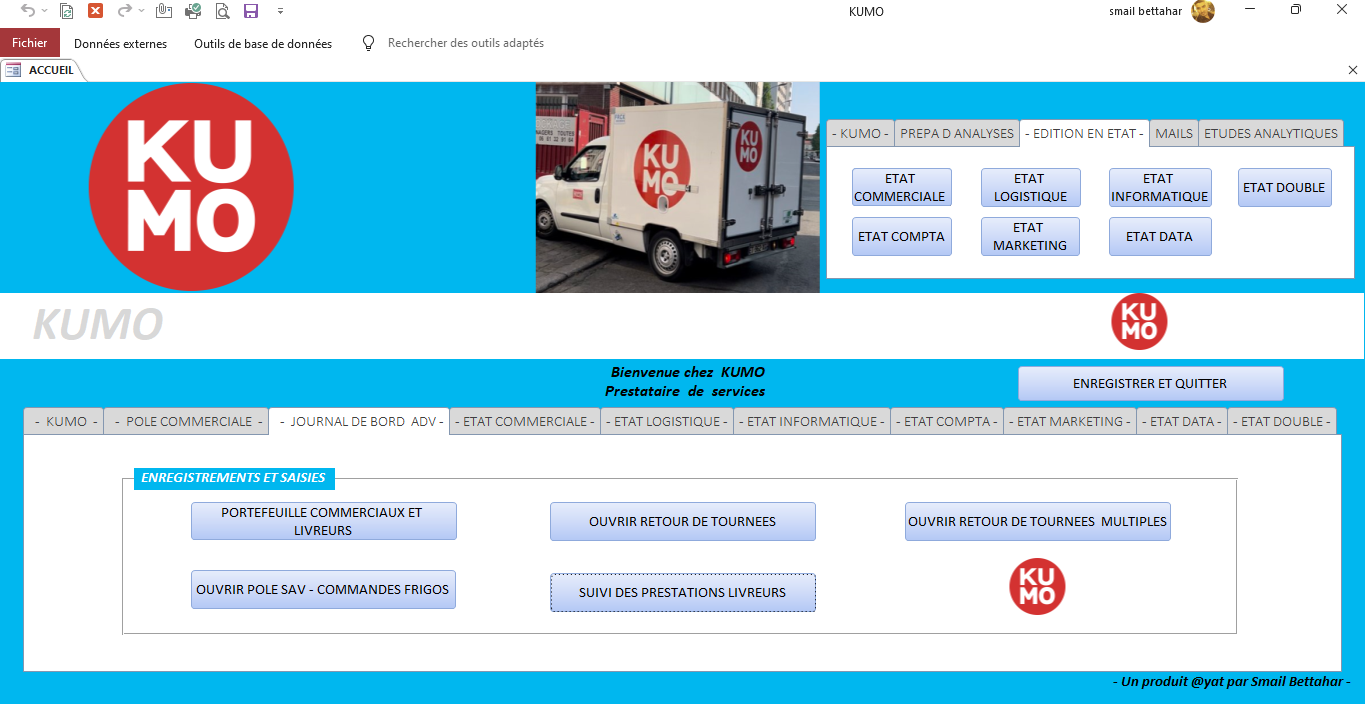Click the ETAT COMMERCIALE button in the upper panel
The height and width of the screenshot is (704, 1365).
tap(901, 187)
